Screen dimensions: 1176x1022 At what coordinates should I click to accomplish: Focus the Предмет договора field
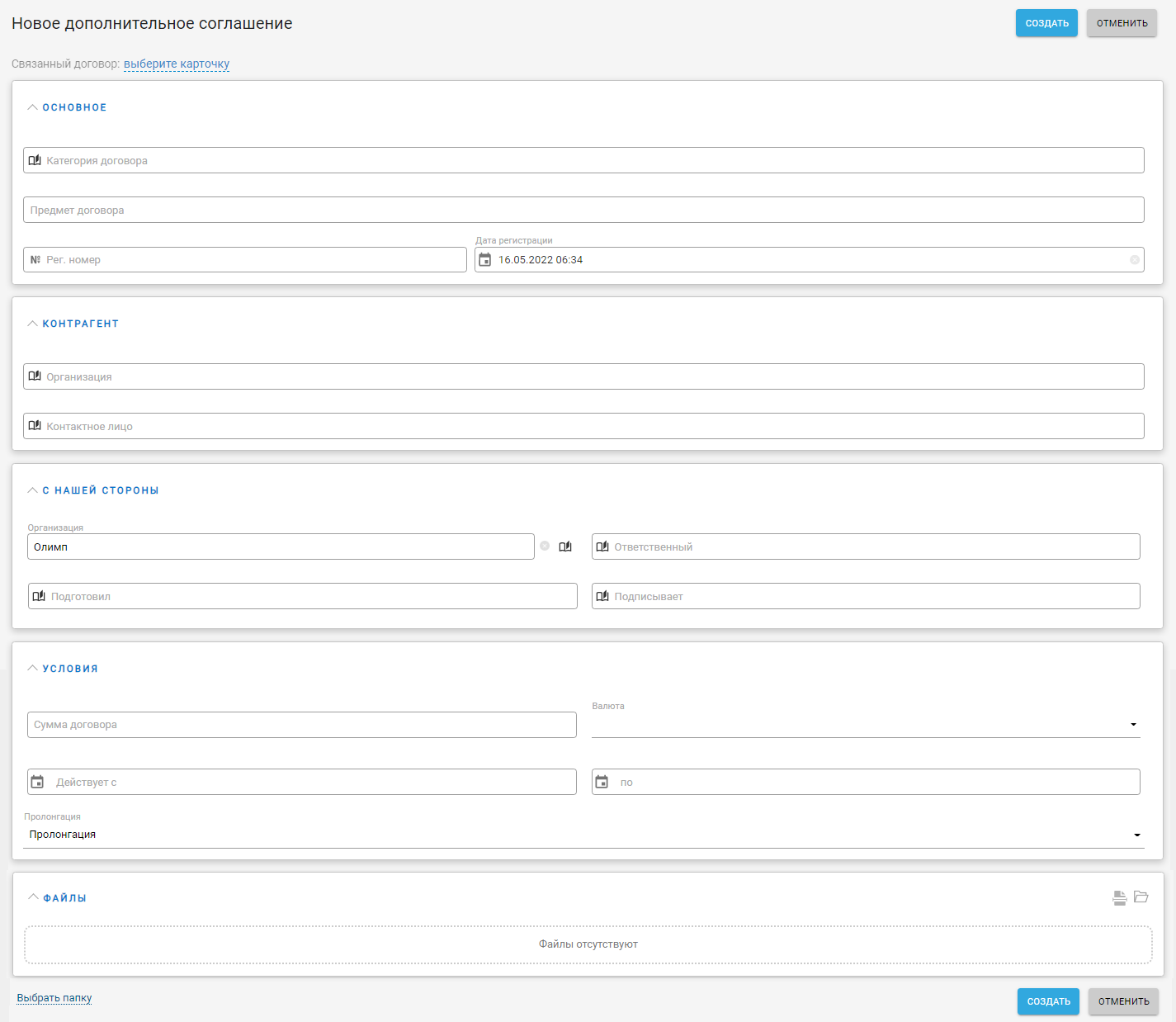coord(583,210)
